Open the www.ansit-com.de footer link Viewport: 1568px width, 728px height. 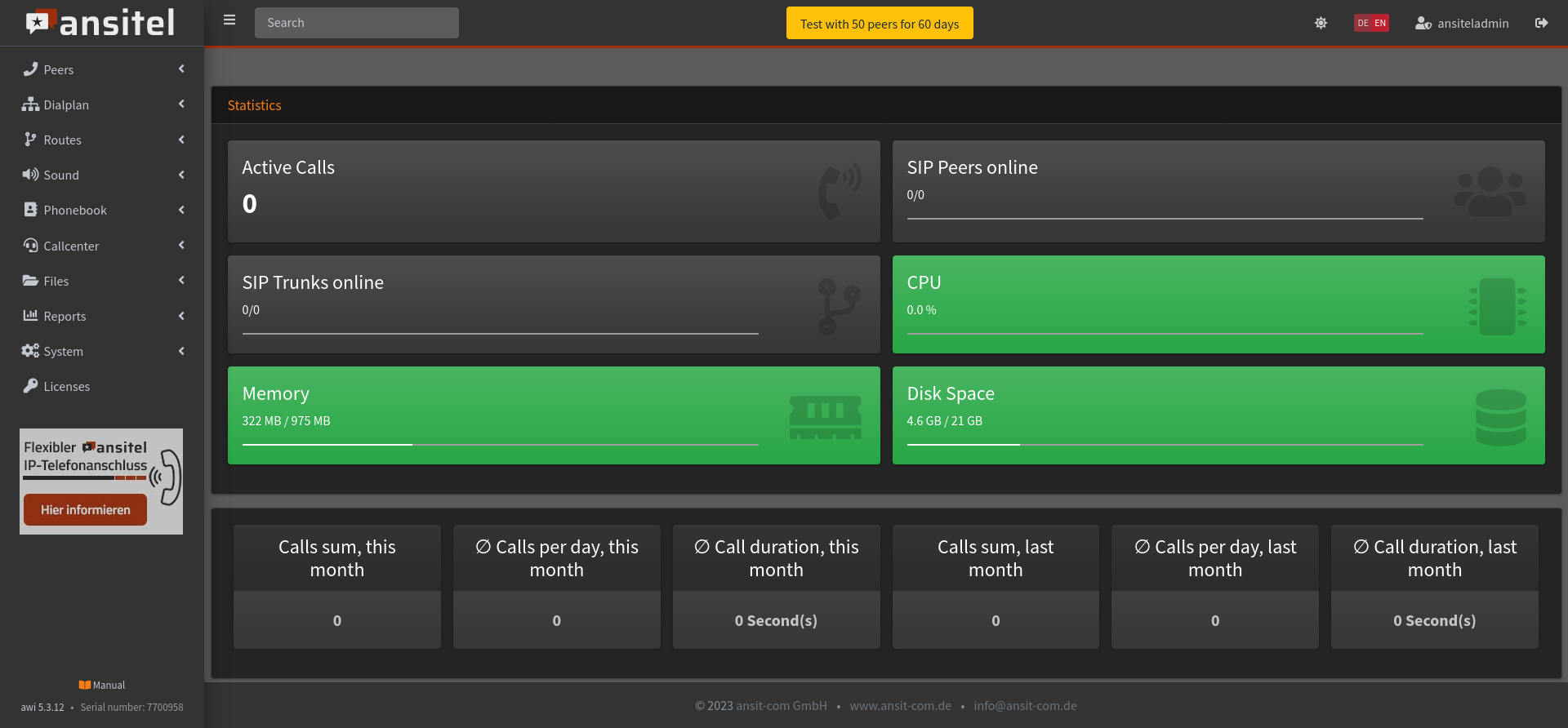[900, 705]
